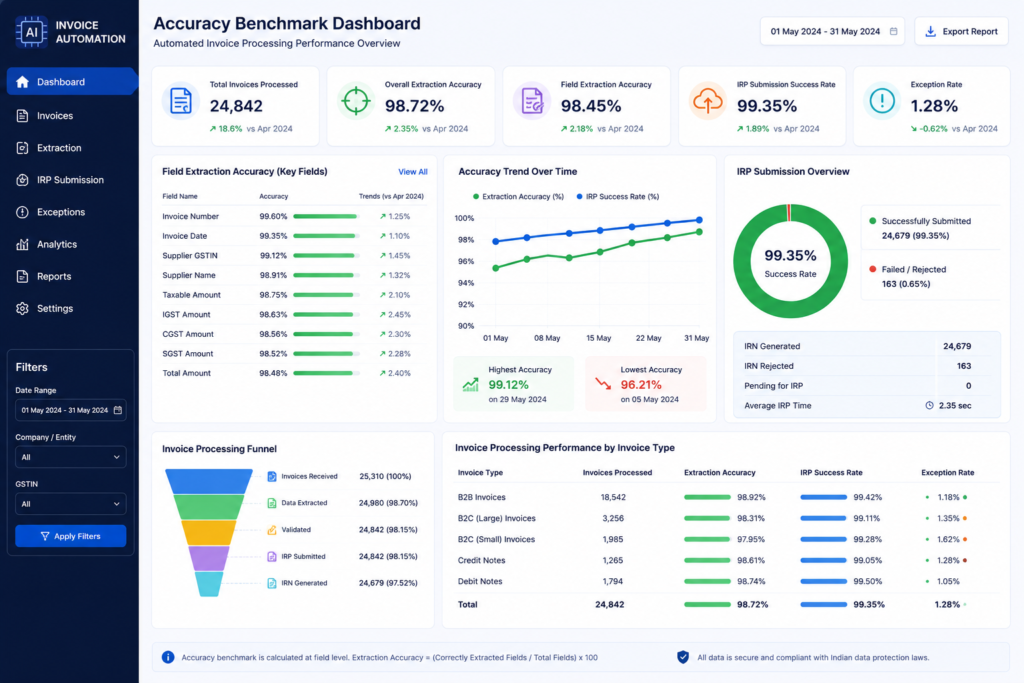Click the IRN Rejected value 163
Screen dimensions: 1024x683
tap(964, 366)
